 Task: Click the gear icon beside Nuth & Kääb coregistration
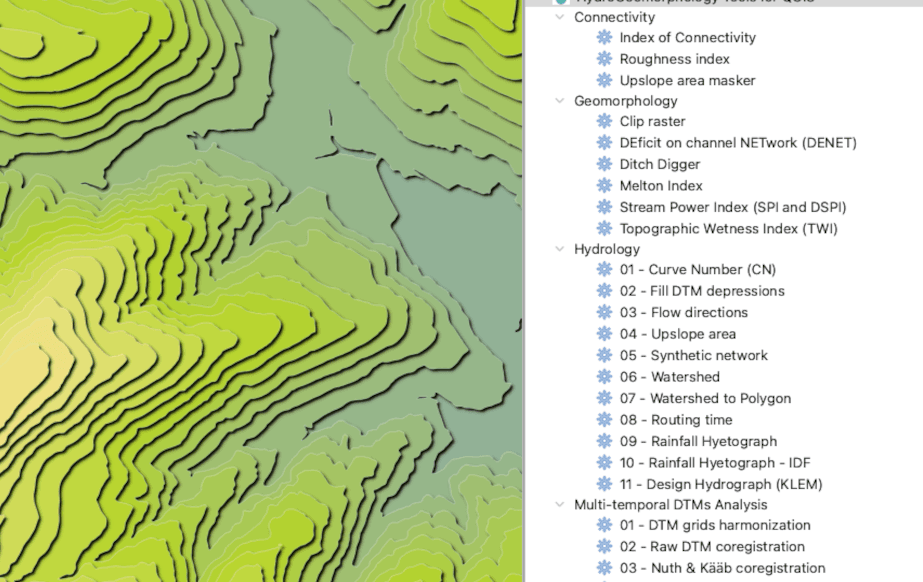click(x=605, y=568)
